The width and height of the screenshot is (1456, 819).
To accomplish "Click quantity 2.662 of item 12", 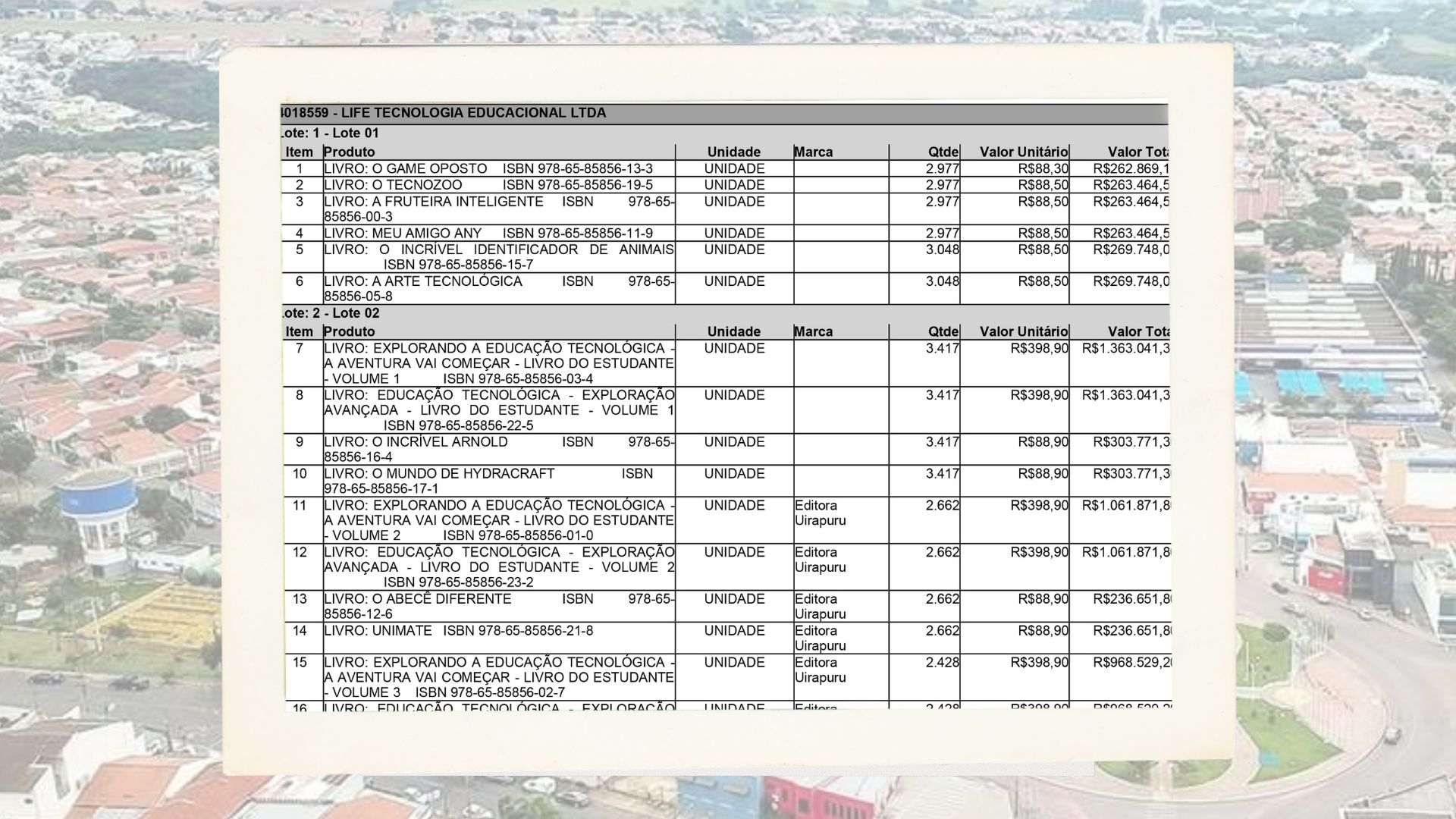I will (943, 553).
